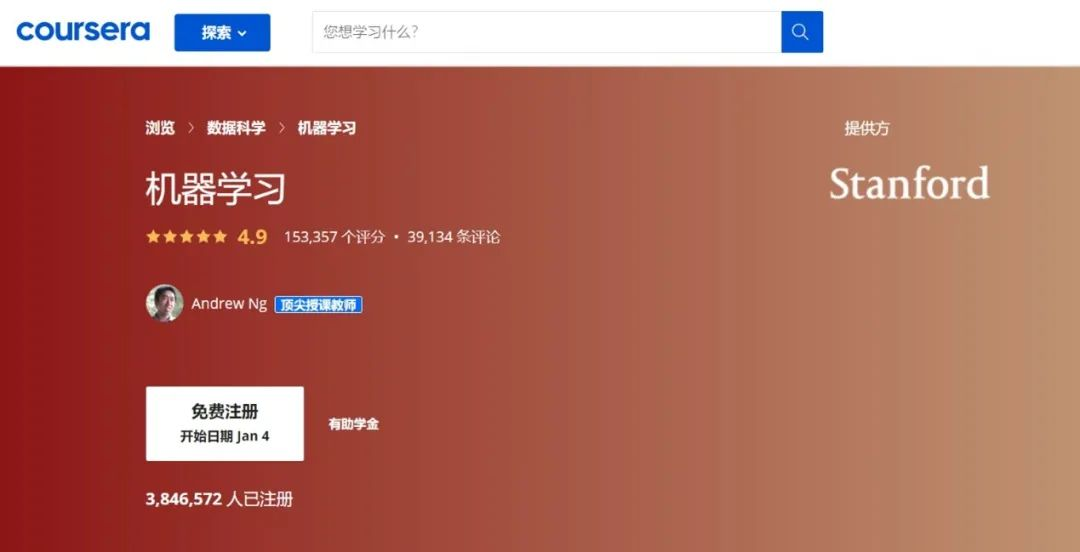
Task: Open the 153,357 个评分 ratings text
Action: [x=334, y=237]
